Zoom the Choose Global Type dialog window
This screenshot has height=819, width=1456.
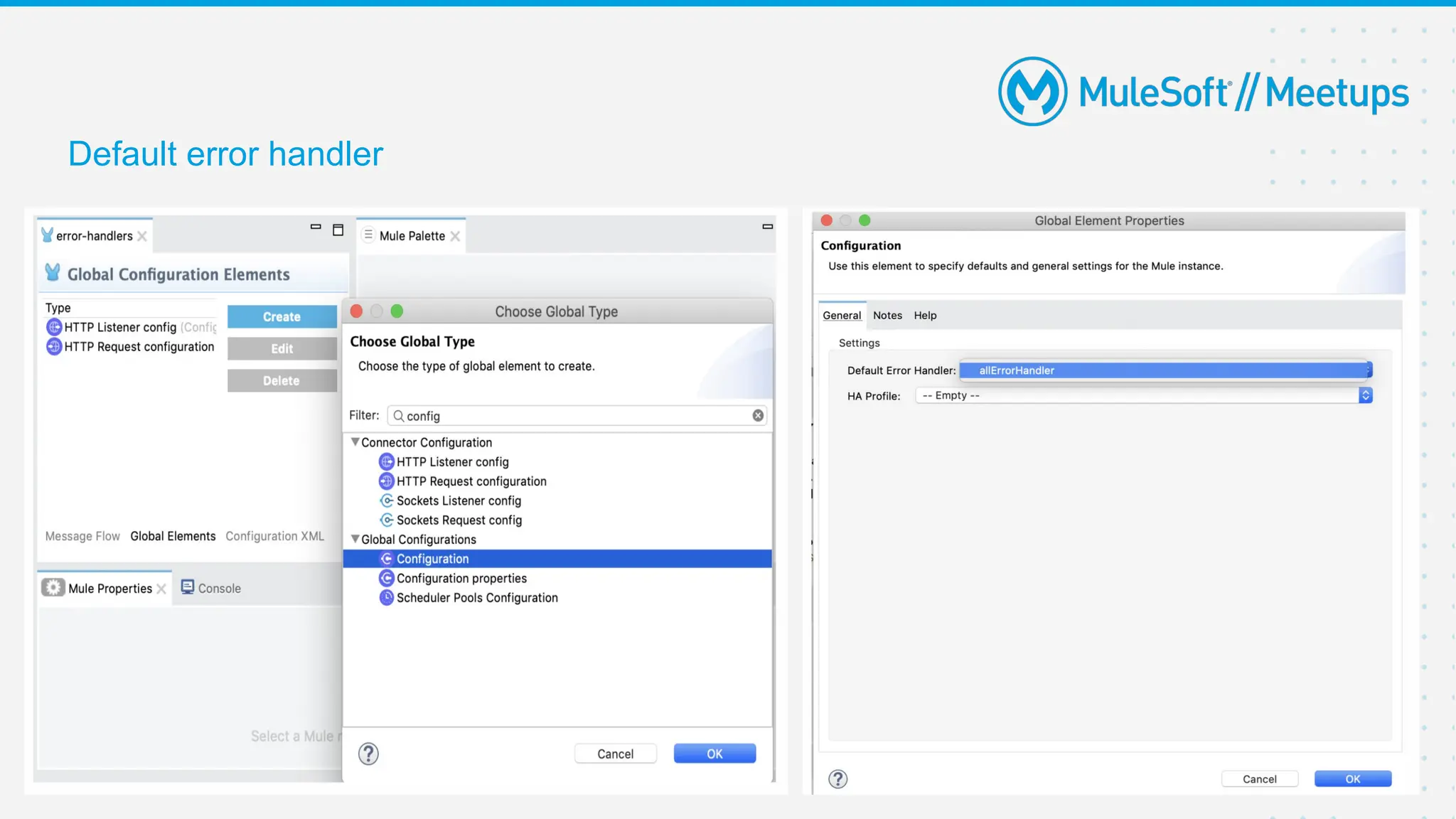coord(397,311)
